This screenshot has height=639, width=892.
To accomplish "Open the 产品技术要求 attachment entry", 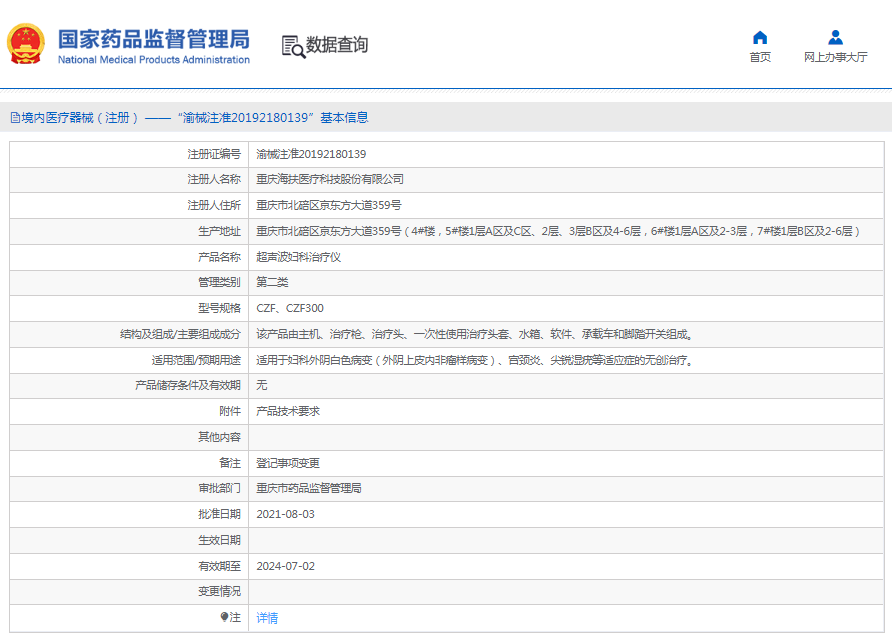I will [288, 411].
